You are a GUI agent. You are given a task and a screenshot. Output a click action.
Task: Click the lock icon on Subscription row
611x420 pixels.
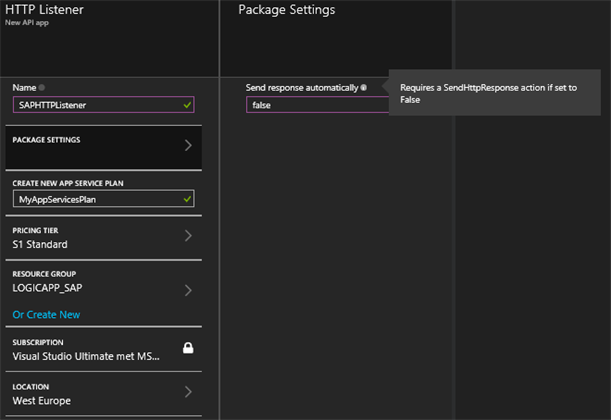coord(187,348)
